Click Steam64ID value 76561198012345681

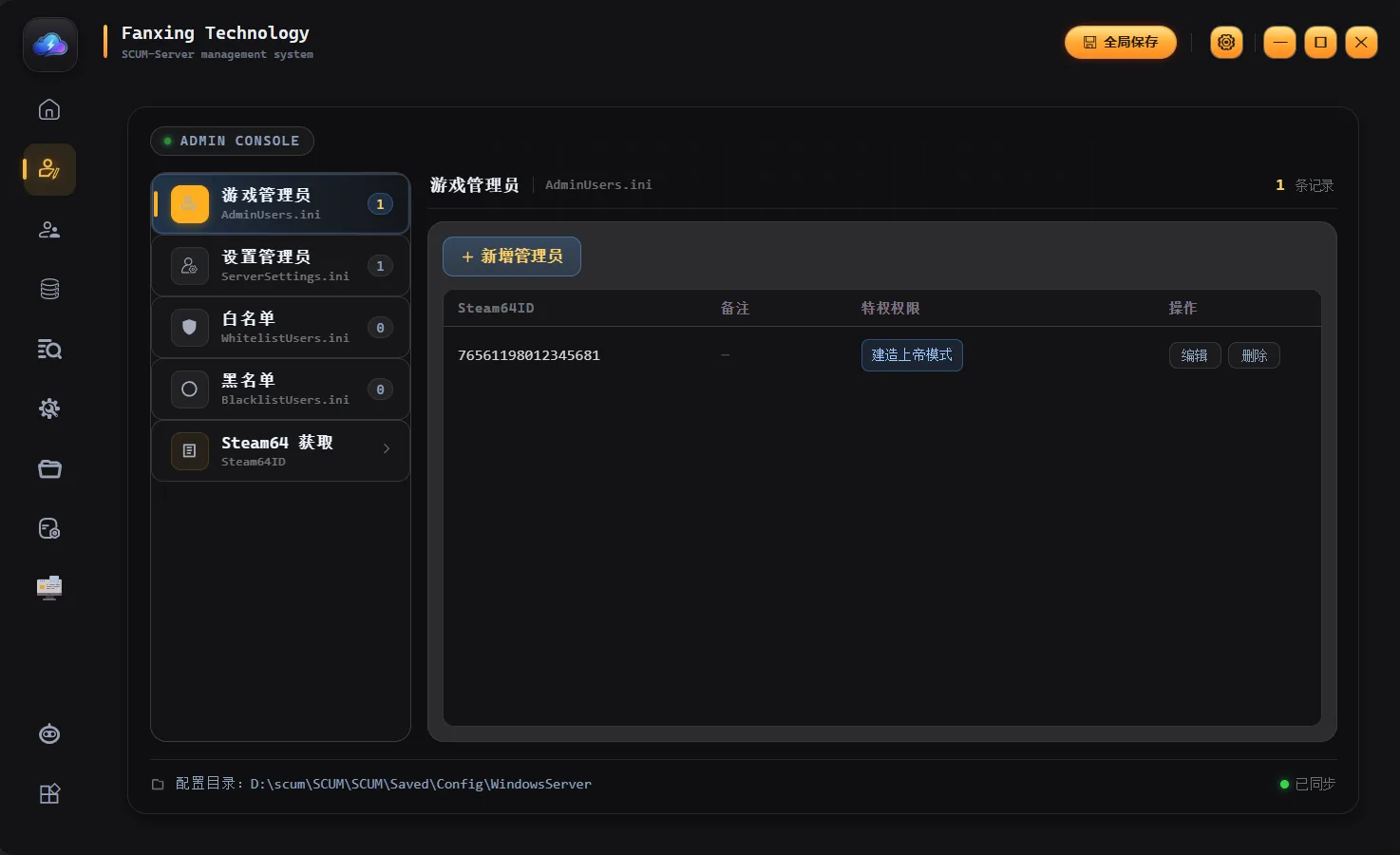click(529, 355)
